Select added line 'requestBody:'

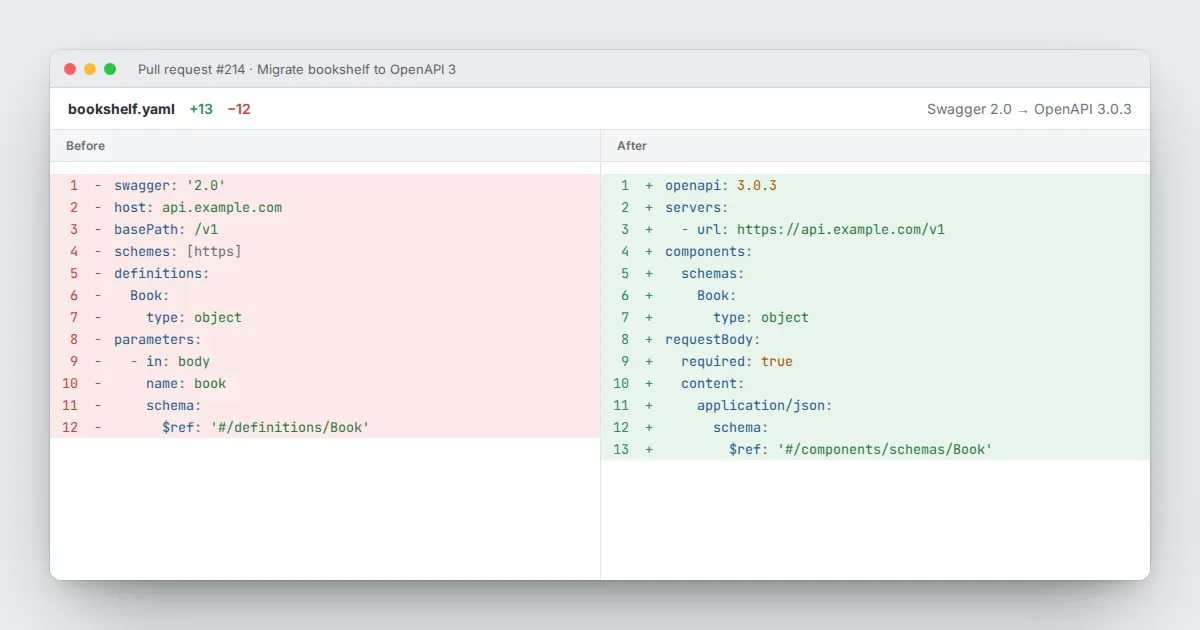[875, 340]
